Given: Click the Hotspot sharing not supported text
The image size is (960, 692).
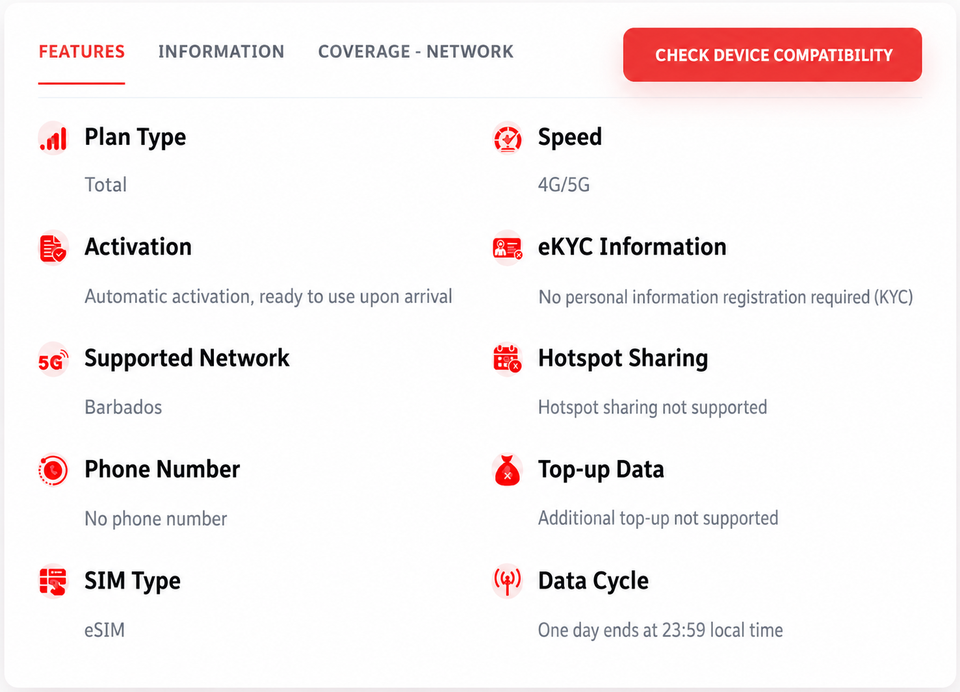Looking at the screenshot, I should point(653,407).
